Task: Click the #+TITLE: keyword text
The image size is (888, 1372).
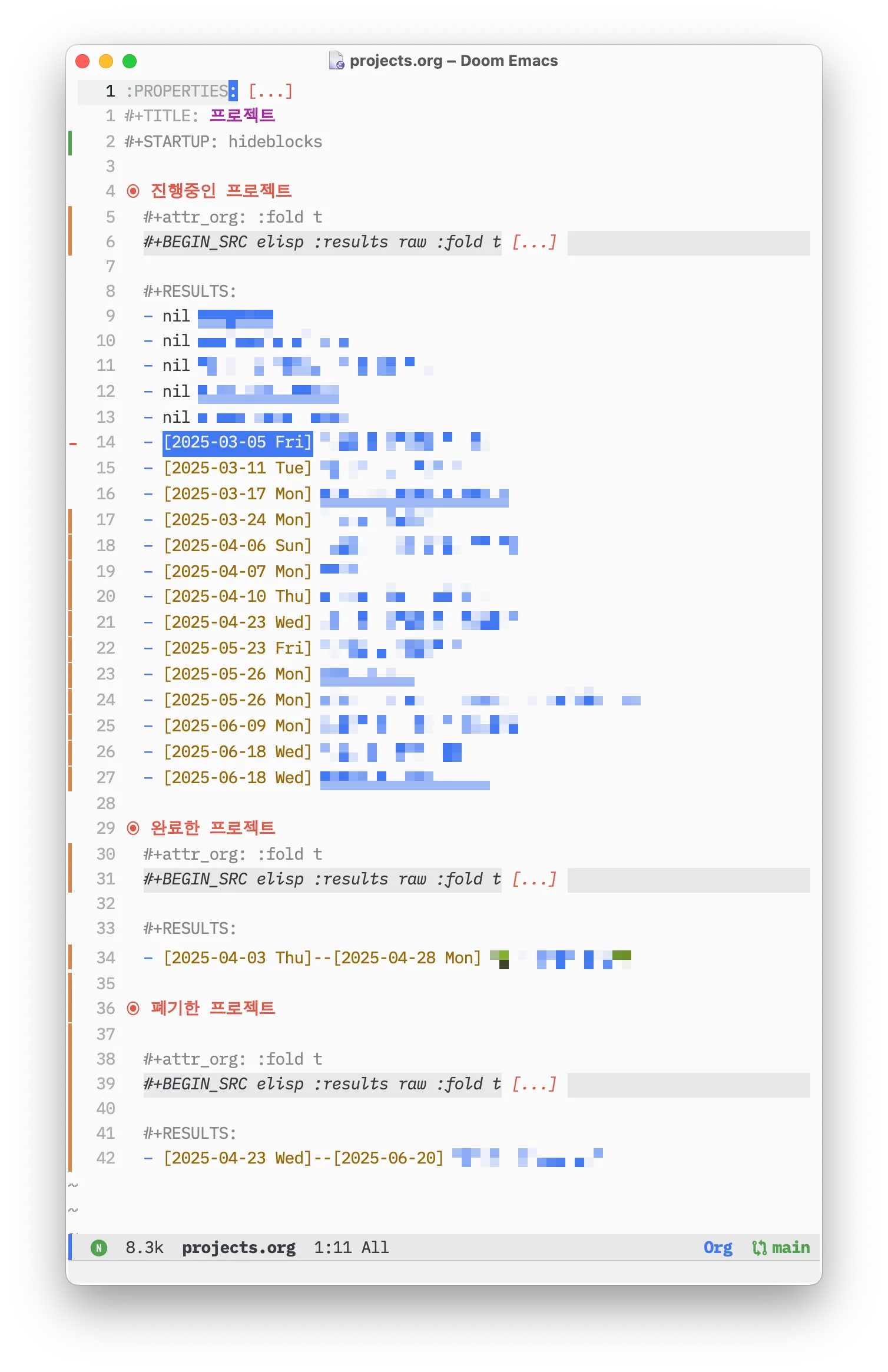Action: (162, 116)
